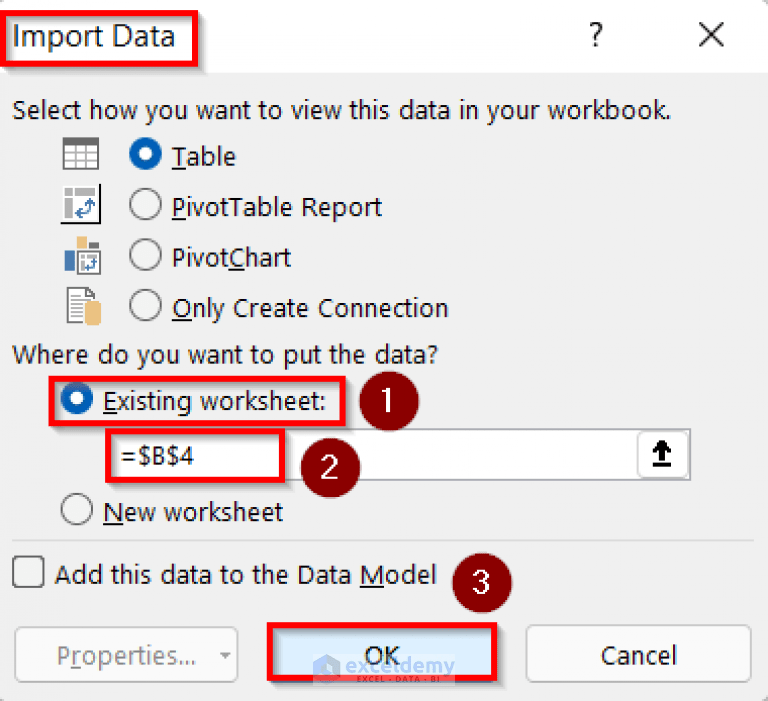Click the Cancel button

pyautogui.click(x=639, y=654)
